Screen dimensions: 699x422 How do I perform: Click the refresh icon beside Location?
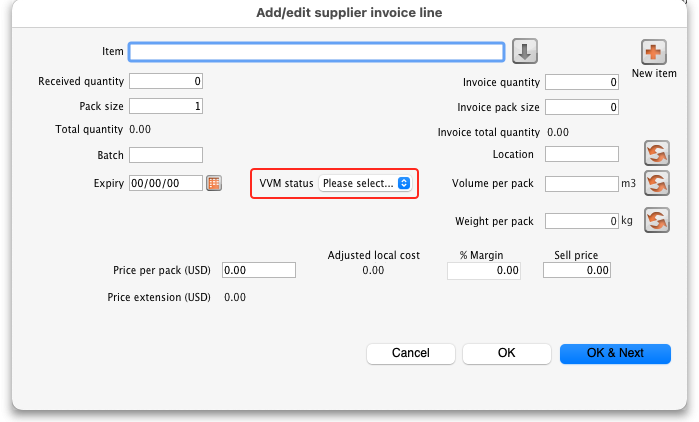[656, 154]
